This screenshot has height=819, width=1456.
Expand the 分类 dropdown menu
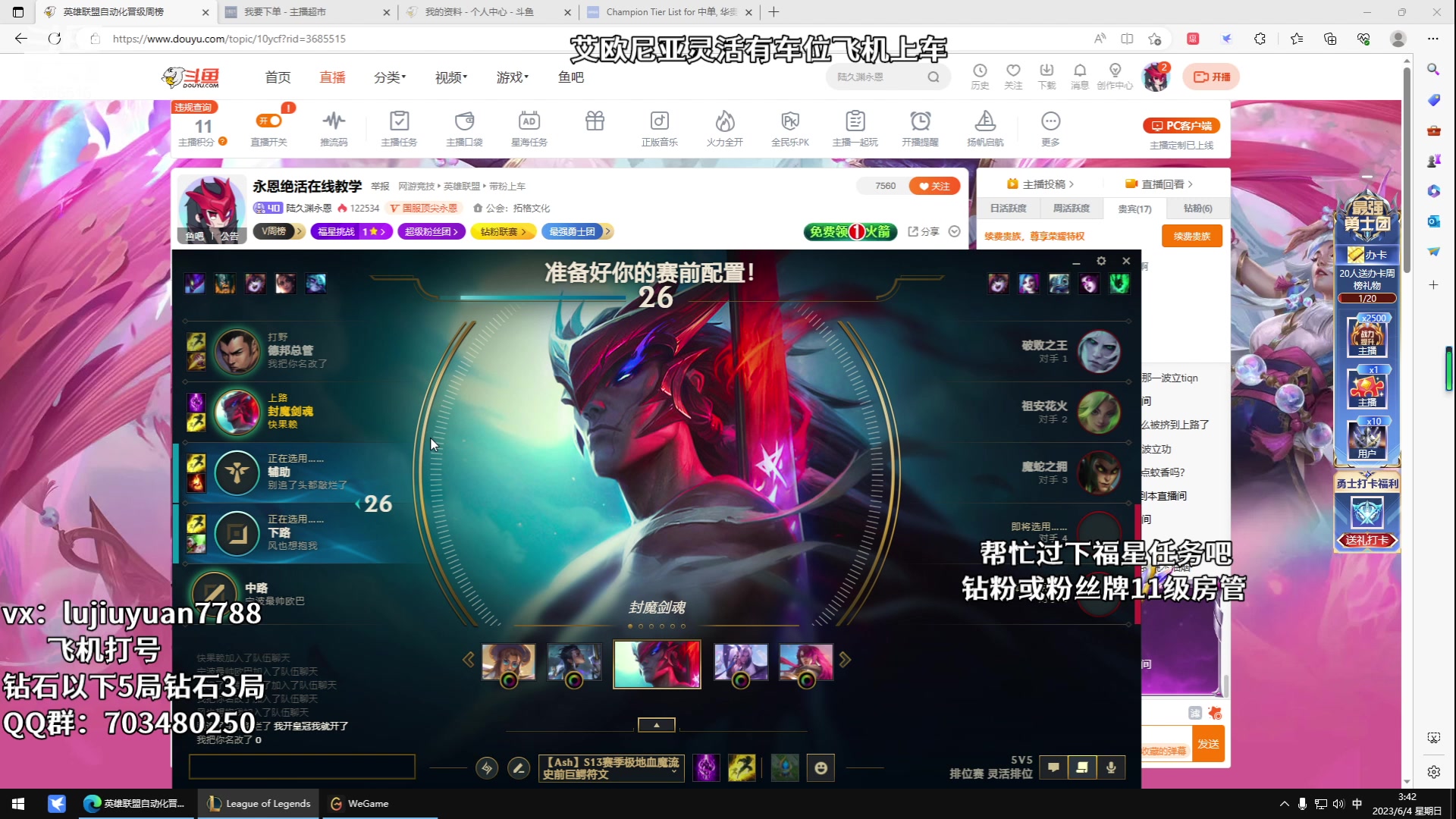coord(390,77)
